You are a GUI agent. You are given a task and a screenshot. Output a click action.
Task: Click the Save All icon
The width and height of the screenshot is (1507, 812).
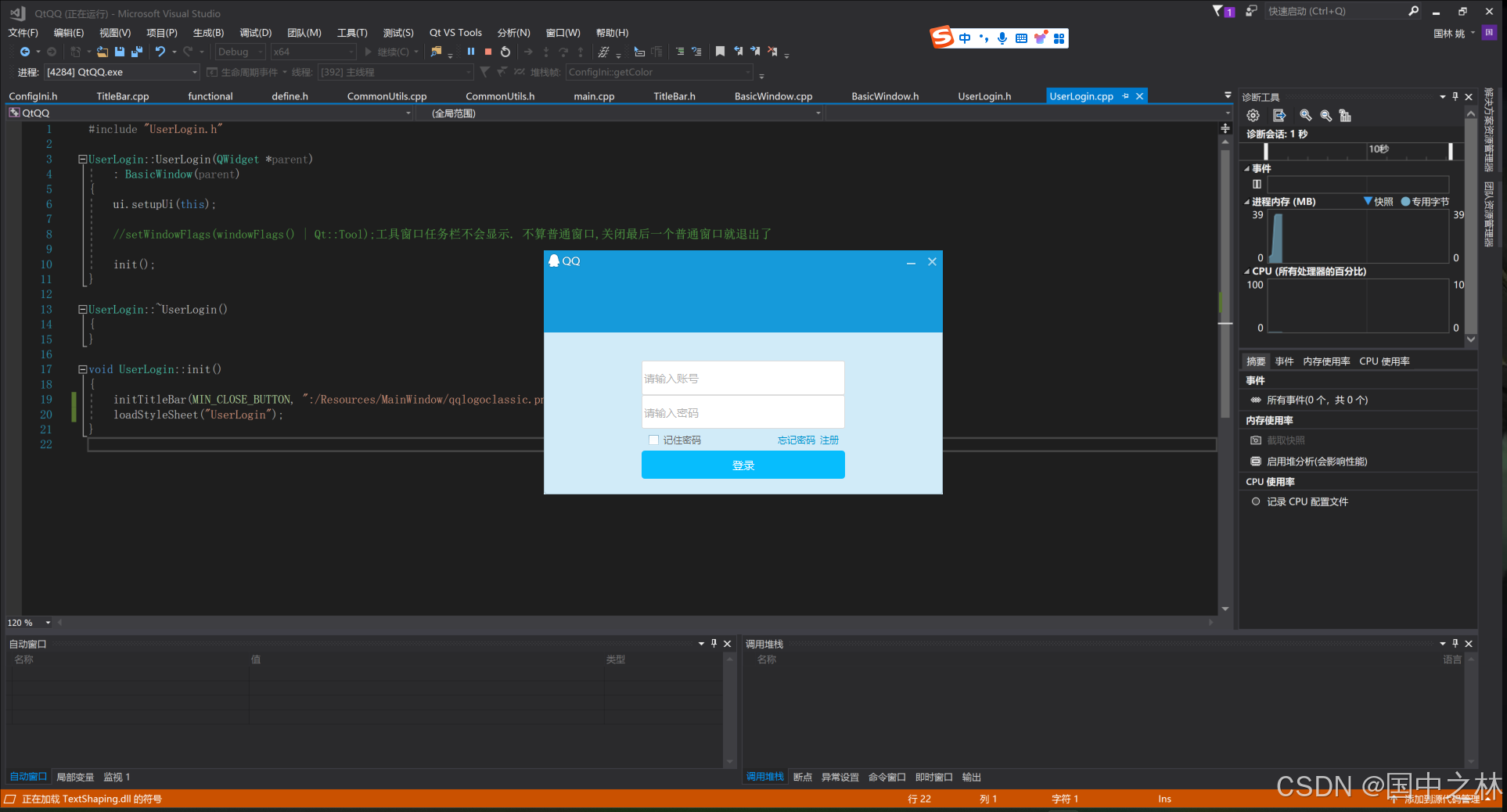click(x=137, y=52)
